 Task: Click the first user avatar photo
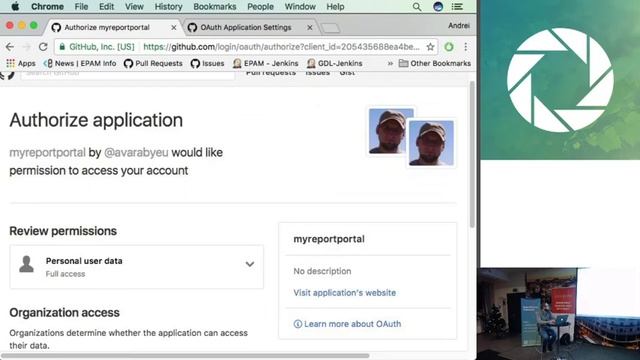pos(389,131)
